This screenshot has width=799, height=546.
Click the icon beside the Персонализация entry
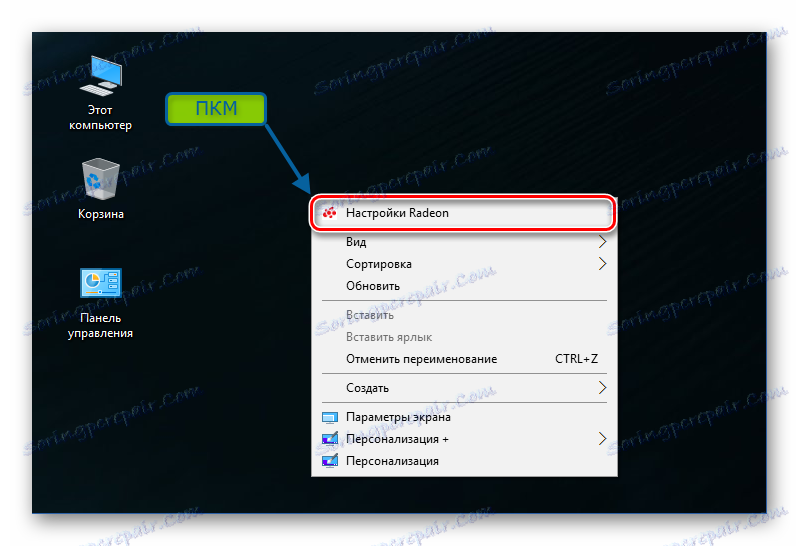(x=330, y=461)
